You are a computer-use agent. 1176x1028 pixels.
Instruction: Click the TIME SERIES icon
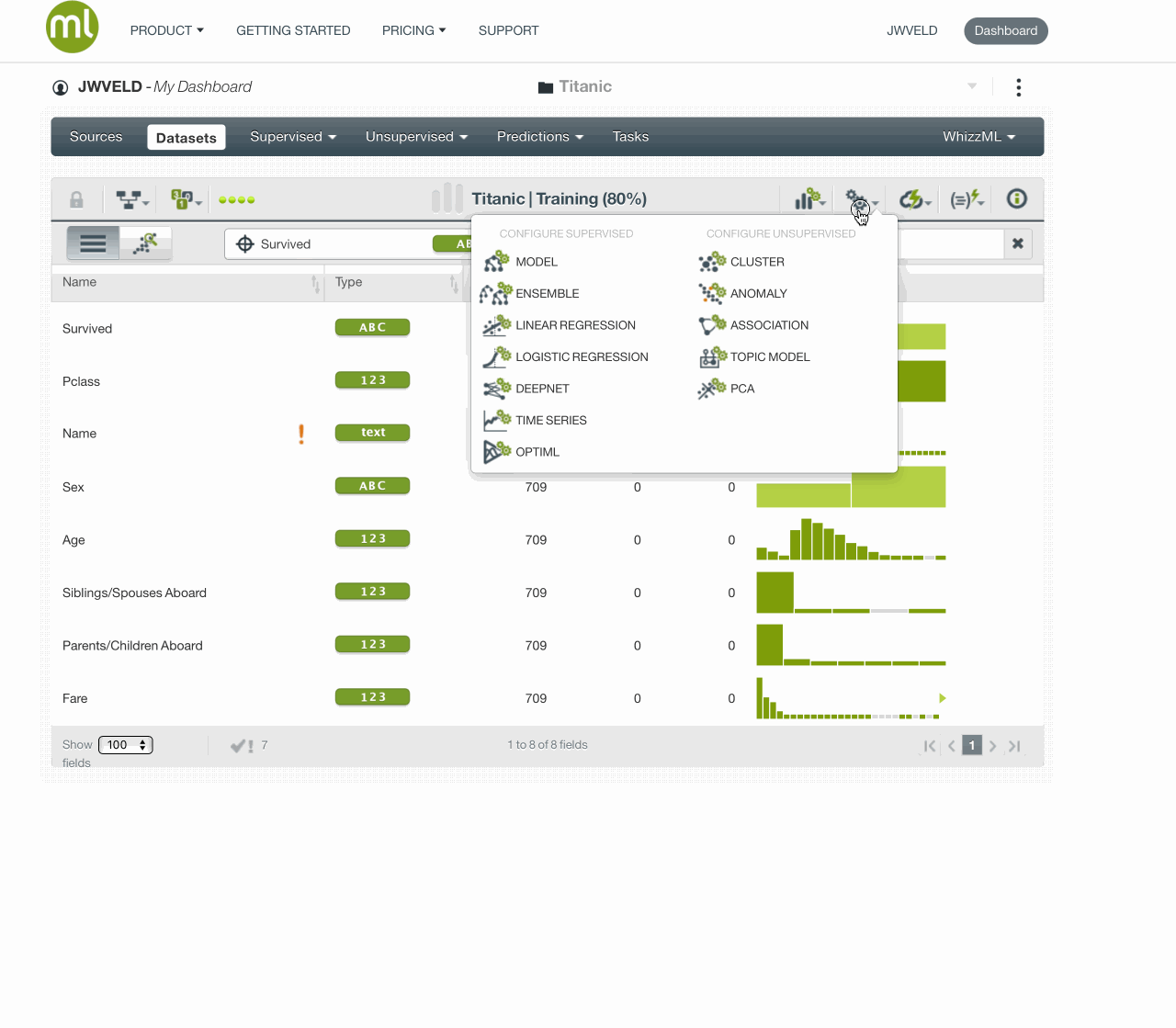(x=497, y=420)
